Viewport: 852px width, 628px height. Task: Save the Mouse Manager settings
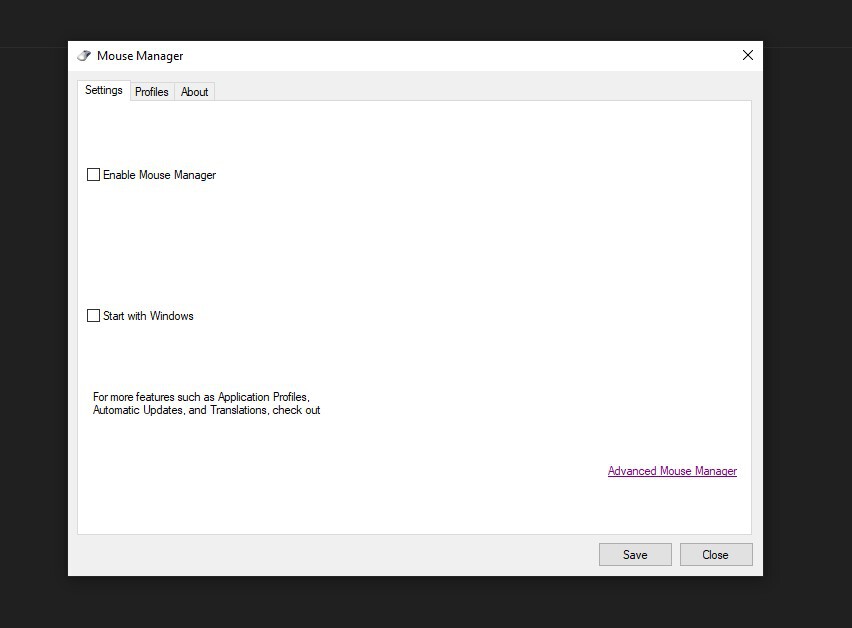coord(635,555)
